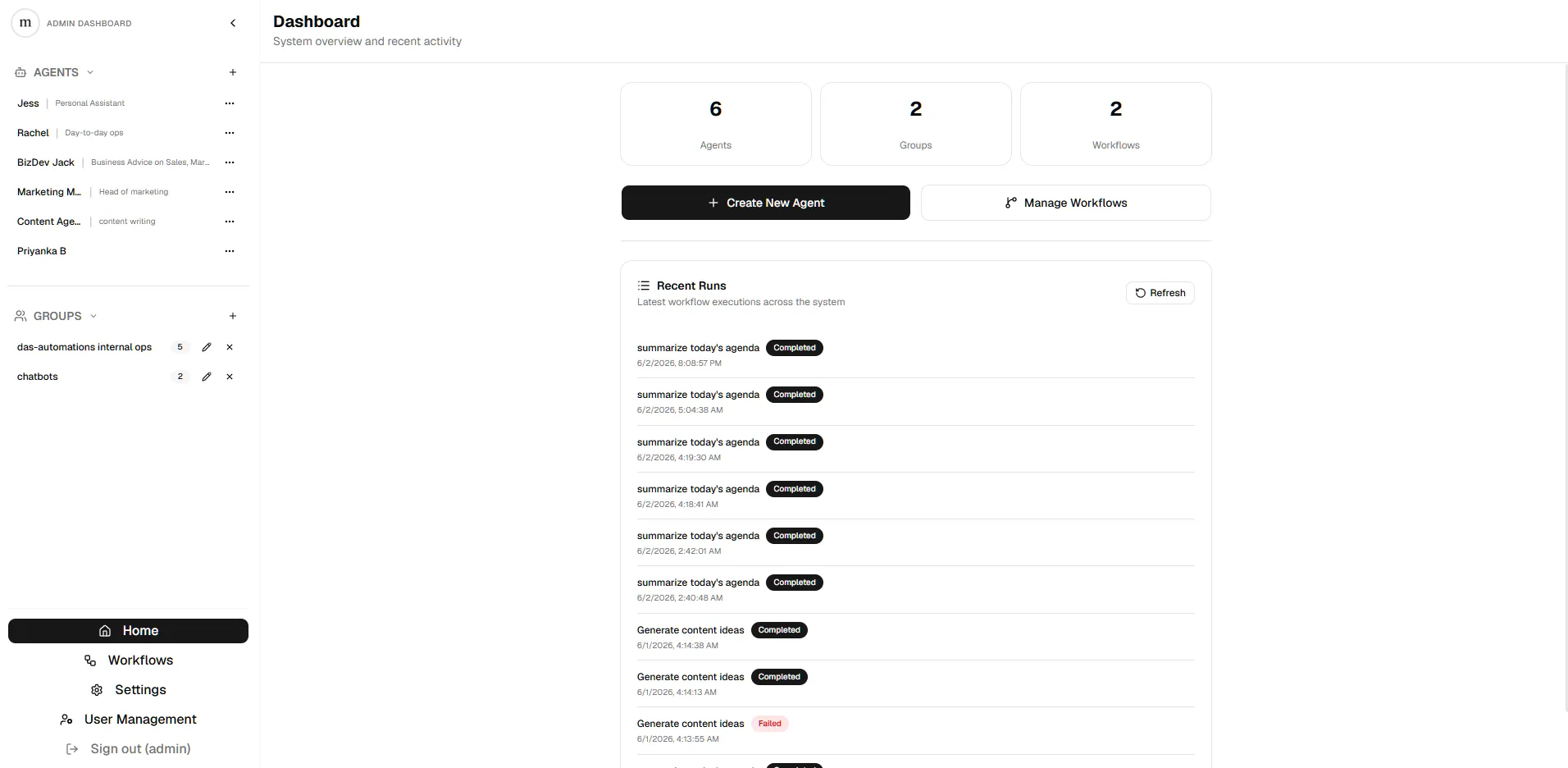Open the run from 6/2/2026, 5:04:38 AM
Screen dimensions: 1568x768
915,402
